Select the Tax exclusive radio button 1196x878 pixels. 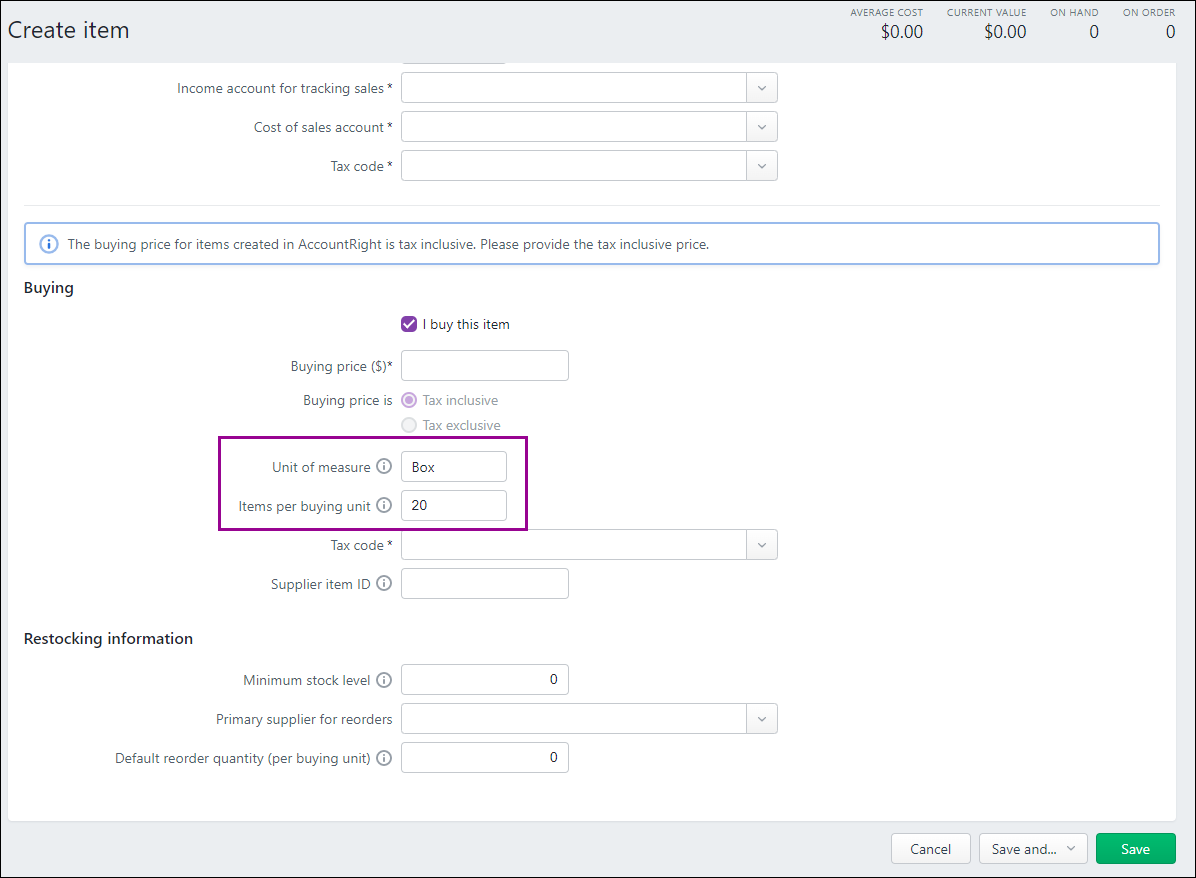(x=409, y=425)
